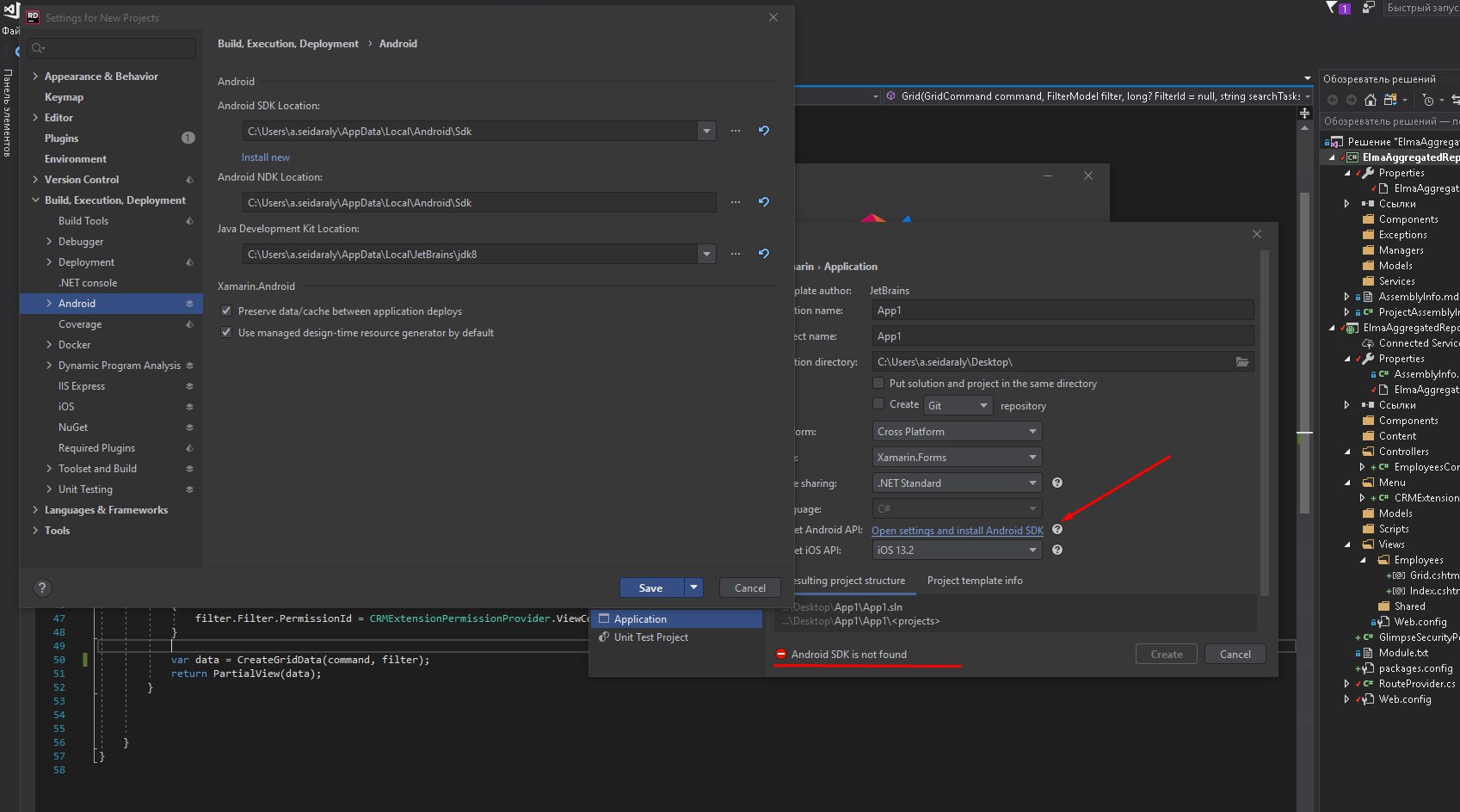Toggle Use managed design-time resource generator
The height and width of the screenshot is (812, 1460).
(226, 333)
